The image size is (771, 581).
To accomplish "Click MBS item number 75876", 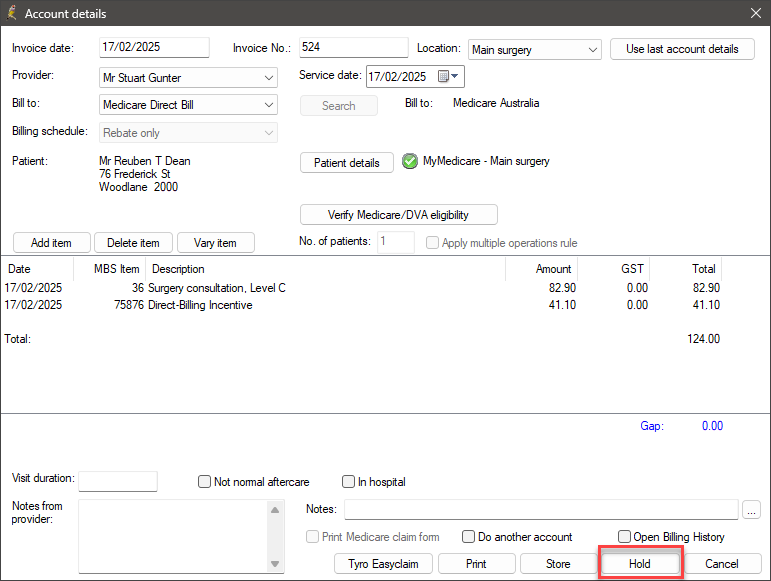I will 129,305.
